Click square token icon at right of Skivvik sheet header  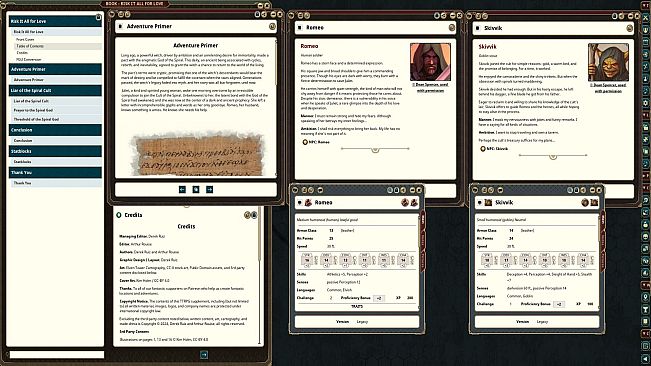click(594, 203)
